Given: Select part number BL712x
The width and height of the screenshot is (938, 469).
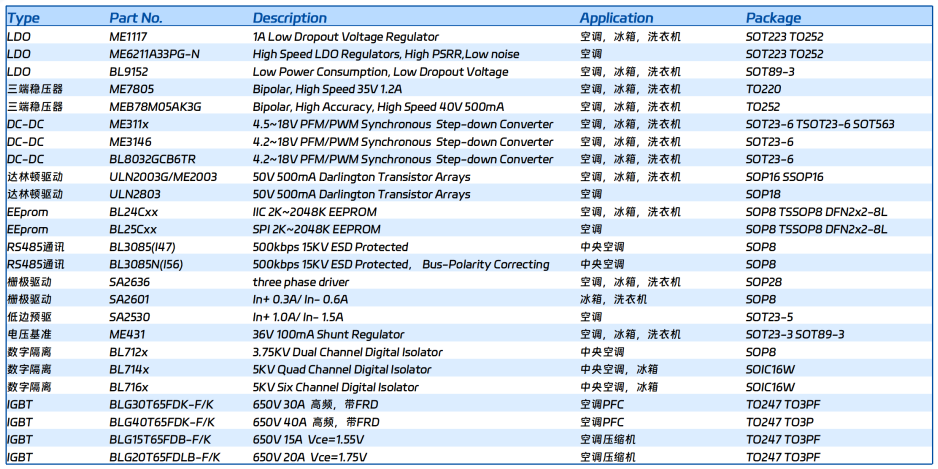Looking at the screenshot, I should (x=129, y=352).
